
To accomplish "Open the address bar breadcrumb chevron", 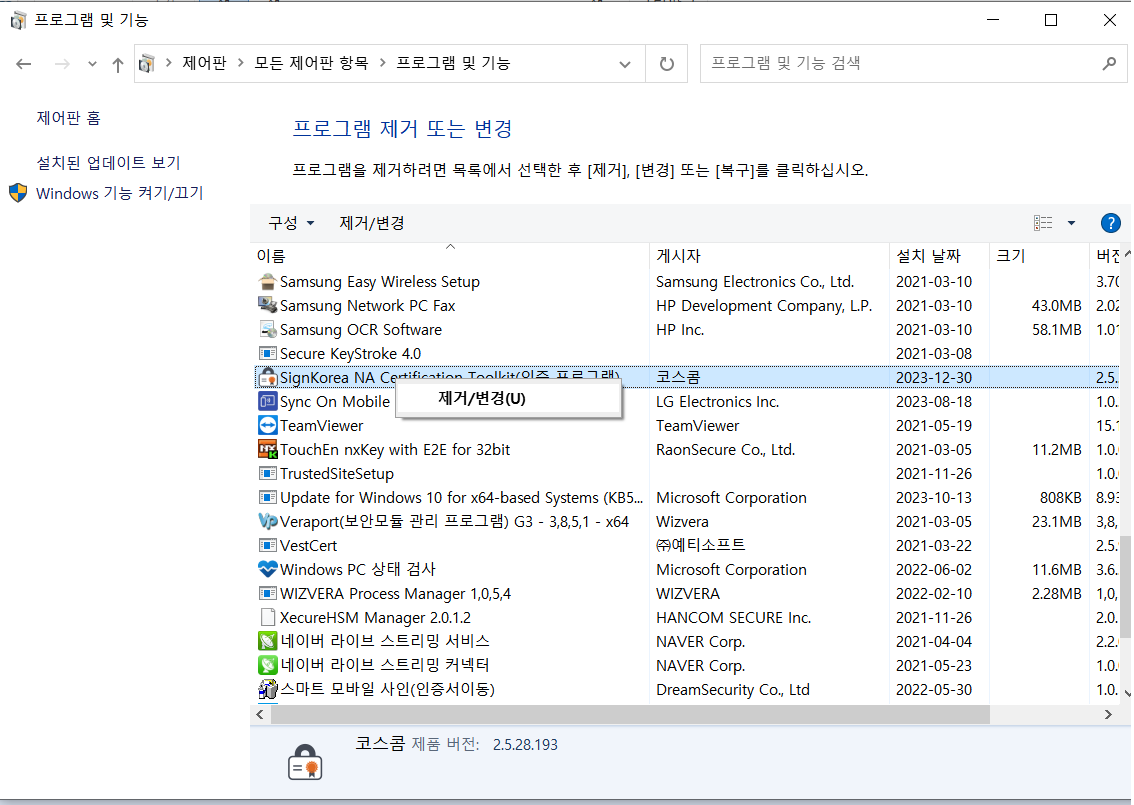I will click(625, 63).
